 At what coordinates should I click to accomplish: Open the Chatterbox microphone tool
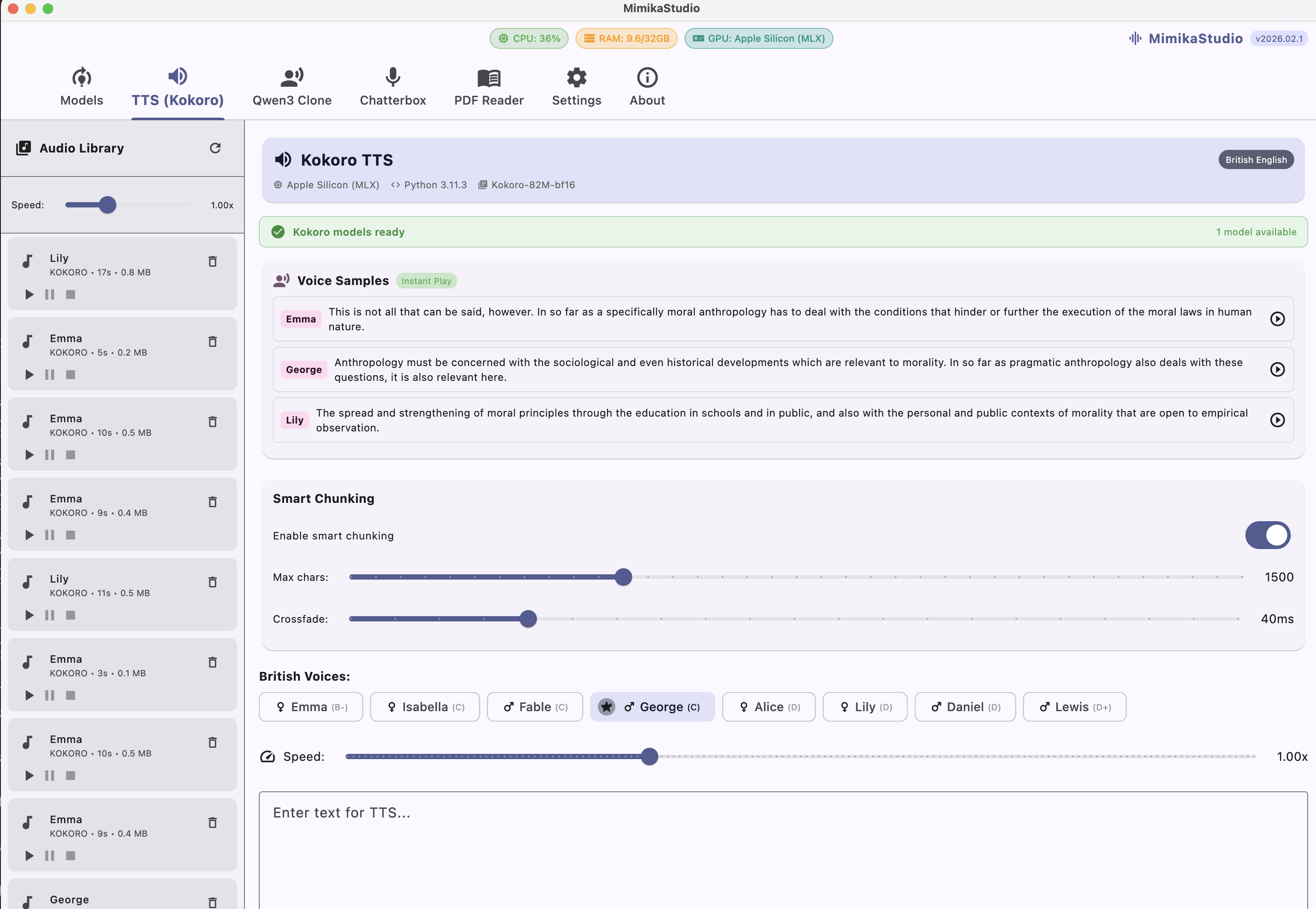click(392, 87)
